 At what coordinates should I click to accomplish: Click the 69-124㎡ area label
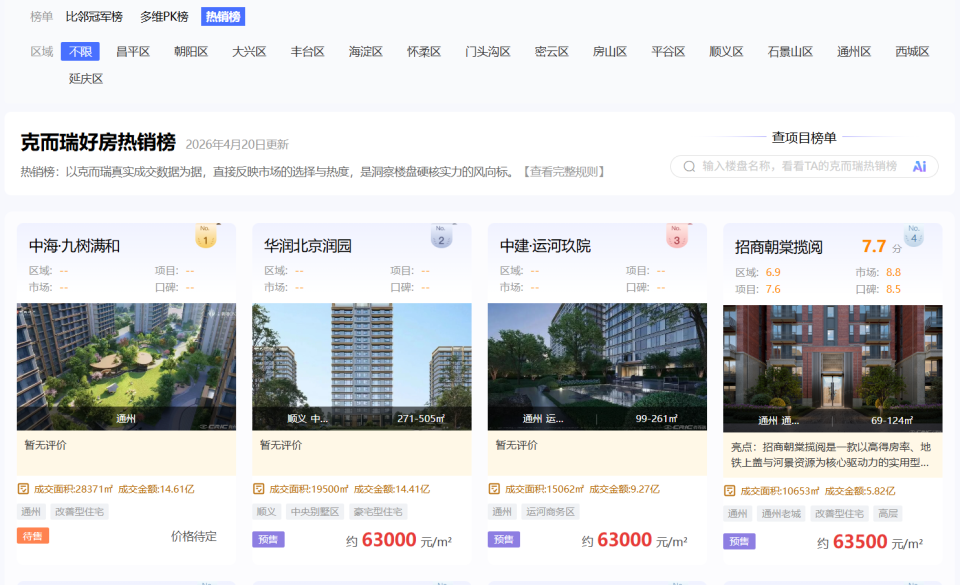892,420
